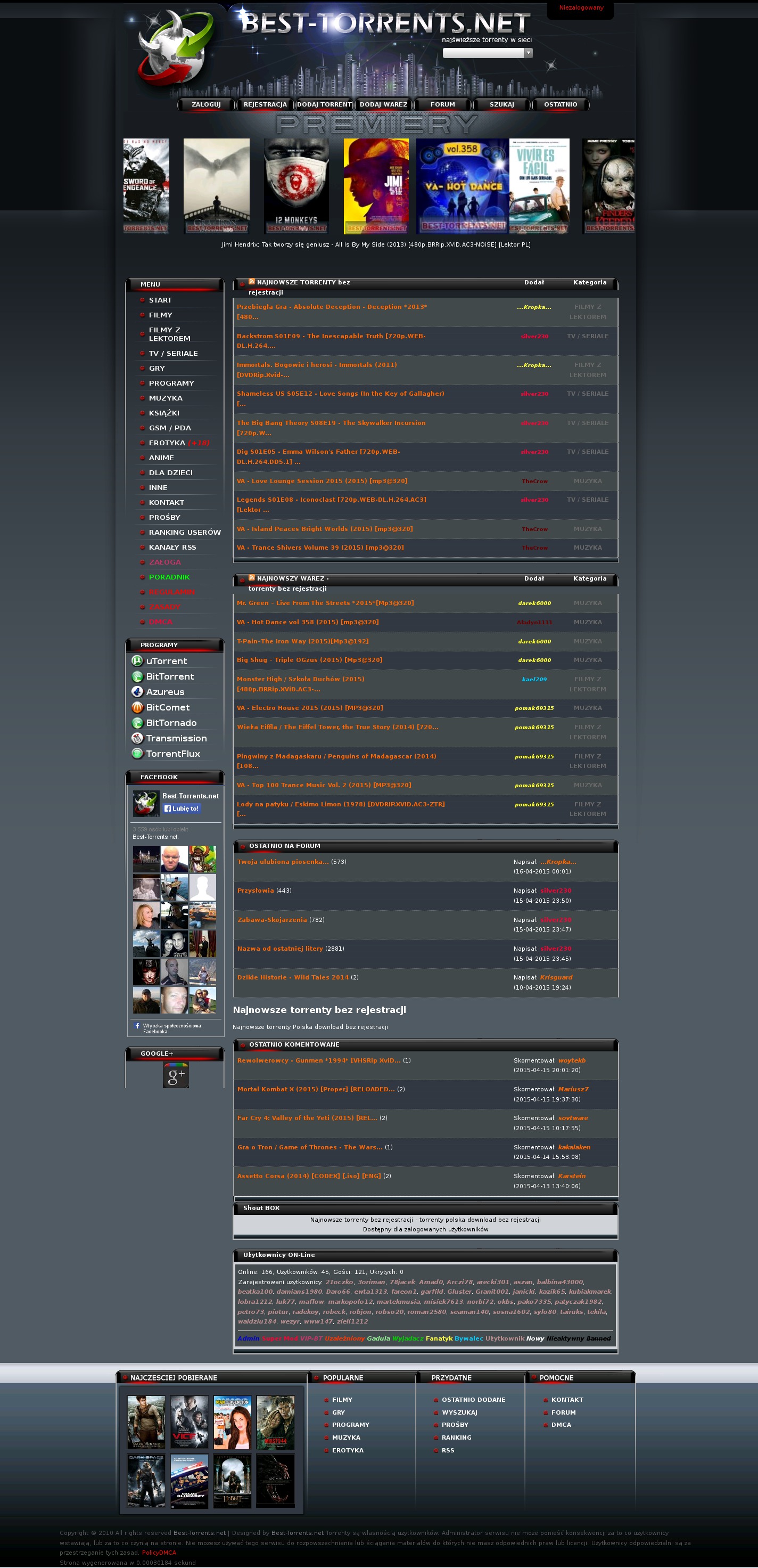Click user 'kael209' in the warez list
Screen dimensions: 758x1568
[x=534, y=679]
